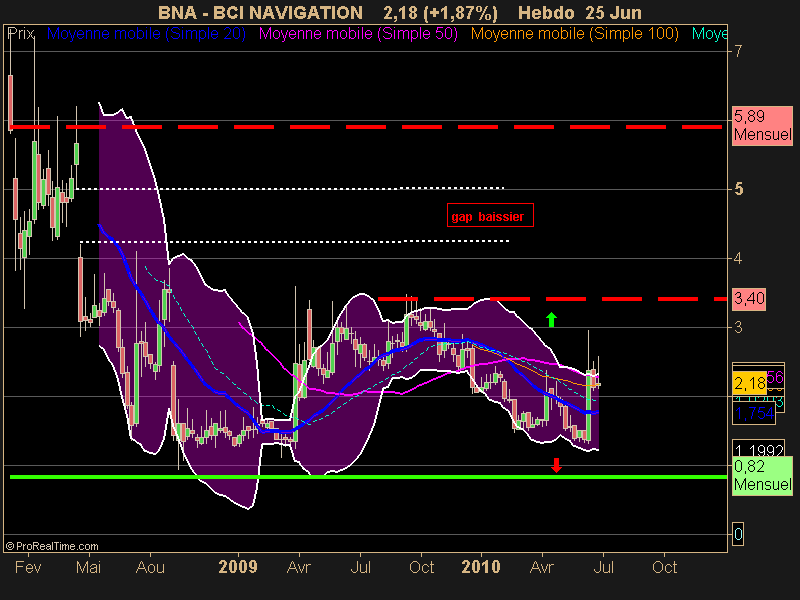Click the '3' value on price axis
The image size is (800, 600).
coord(738,327)
